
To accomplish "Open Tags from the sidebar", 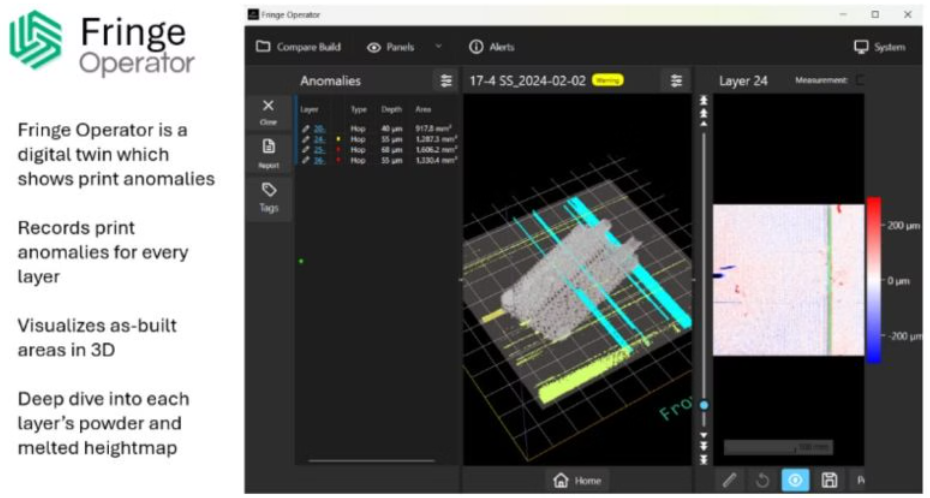I will pyautogui.click(x=269, y=197).
